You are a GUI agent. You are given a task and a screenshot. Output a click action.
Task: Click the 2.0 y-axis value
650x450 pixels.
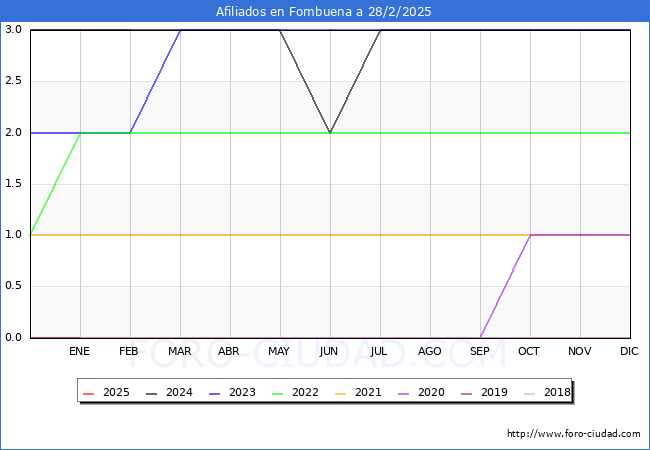pos(13,133)
